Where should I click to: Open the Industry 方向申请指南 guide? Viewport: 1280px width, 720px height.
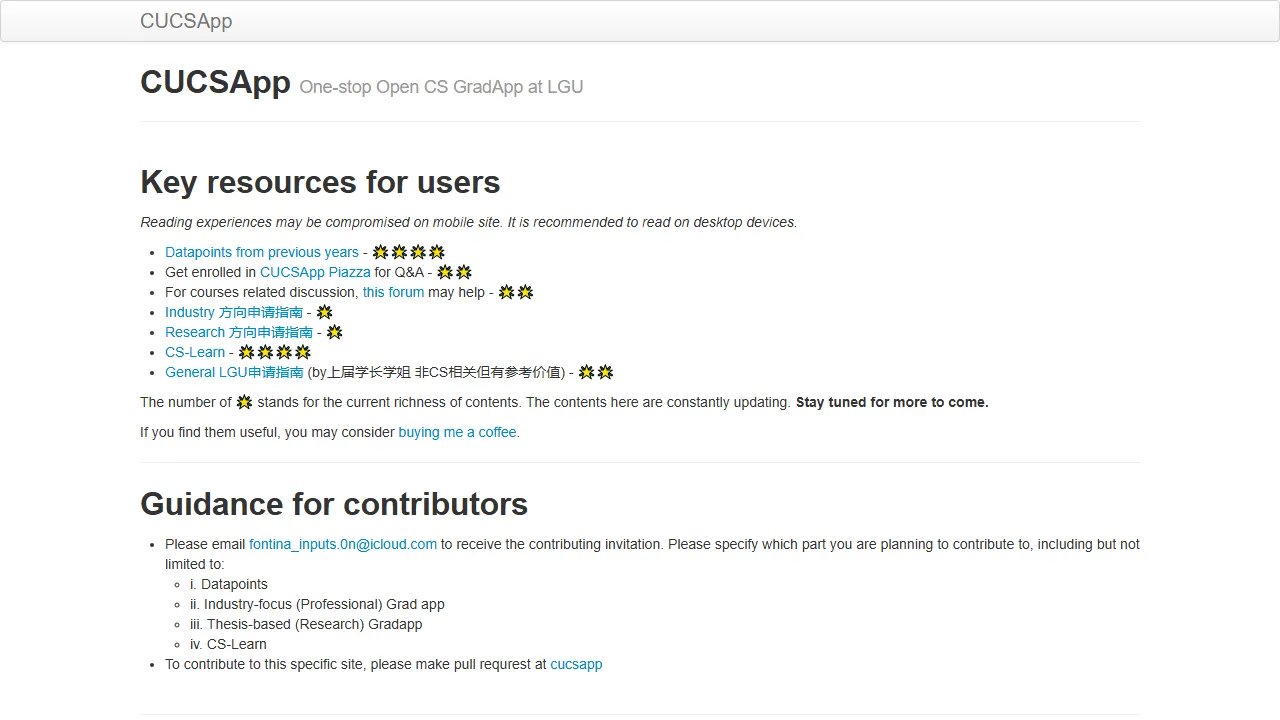tap(234, 312)
